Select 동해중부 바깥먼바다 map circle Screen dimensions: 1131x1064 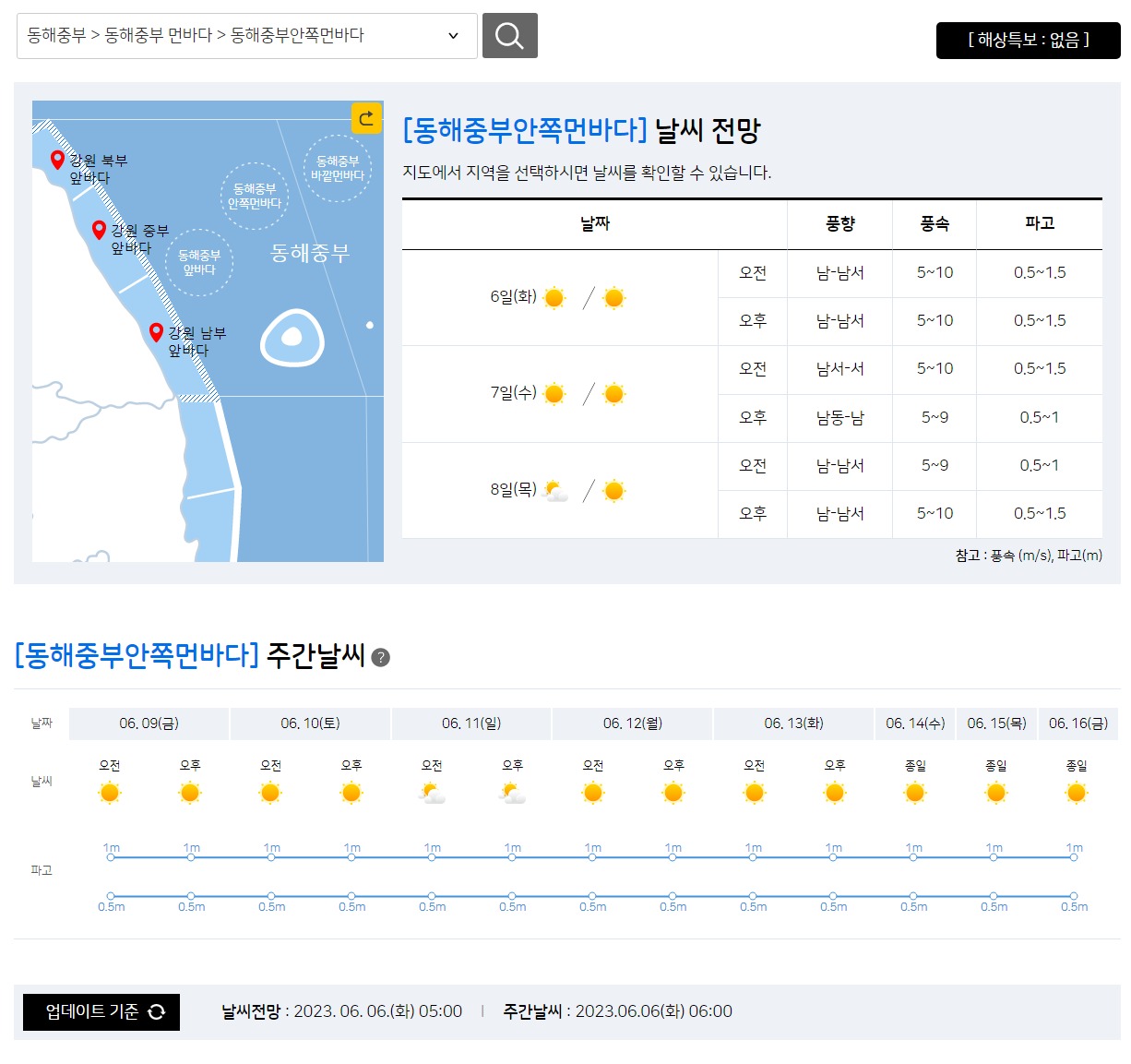[x=338, y=168]
